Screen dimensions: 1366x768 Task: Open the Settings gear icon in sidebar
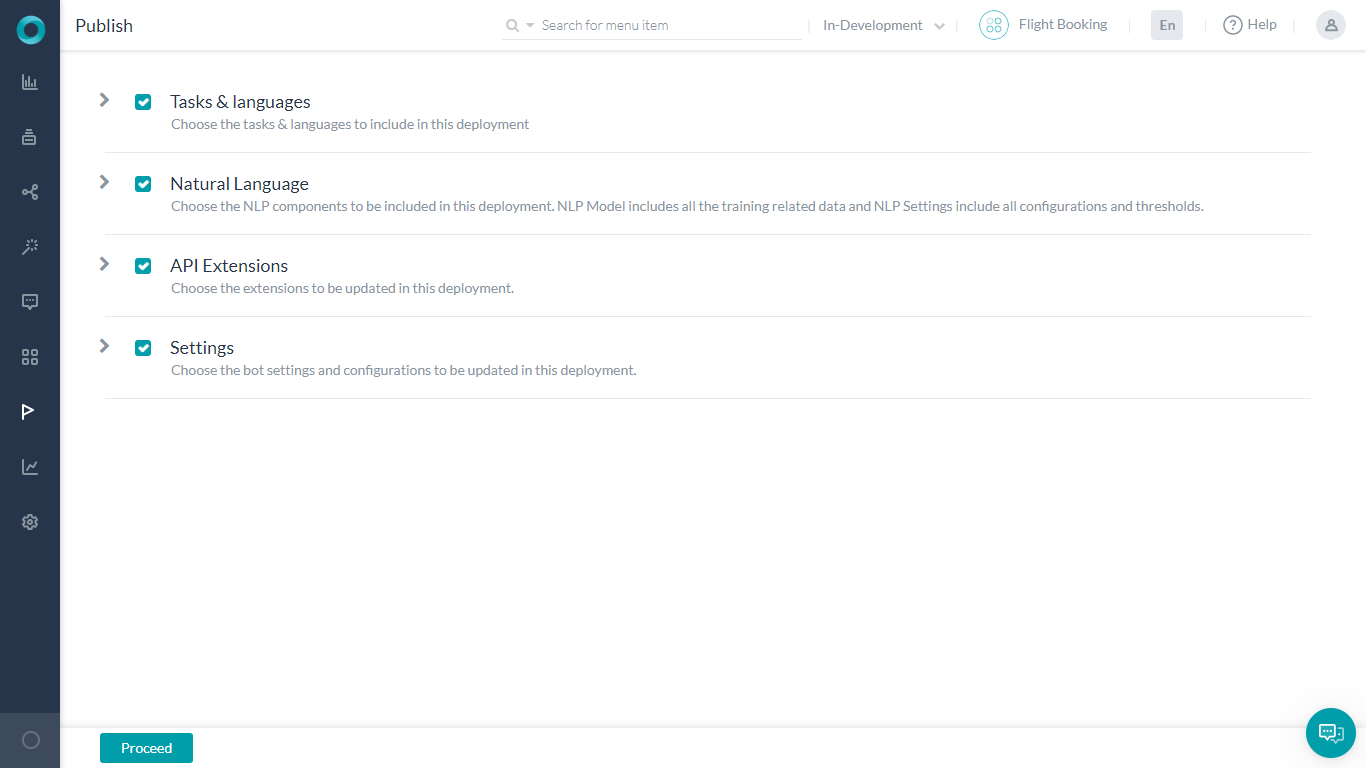(30, 521)
